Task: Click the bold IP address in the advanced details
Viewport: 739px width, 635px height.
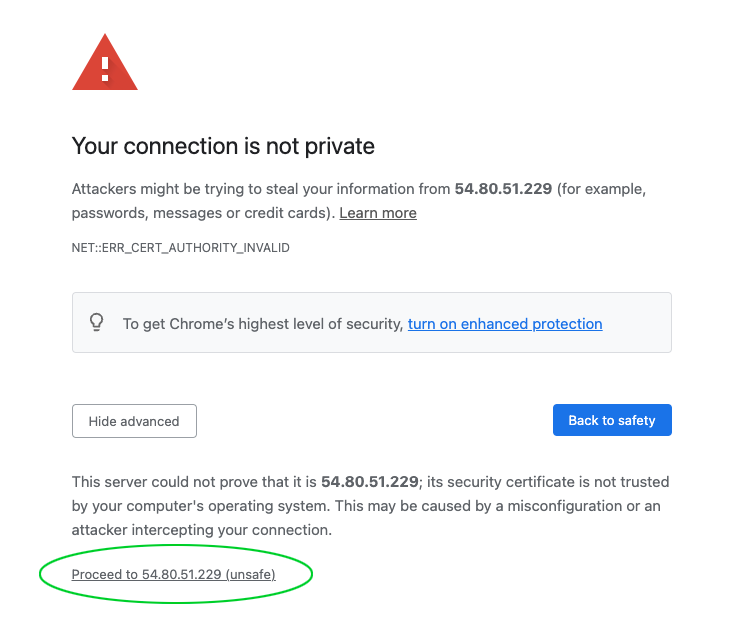Action: tap(370, 482)
